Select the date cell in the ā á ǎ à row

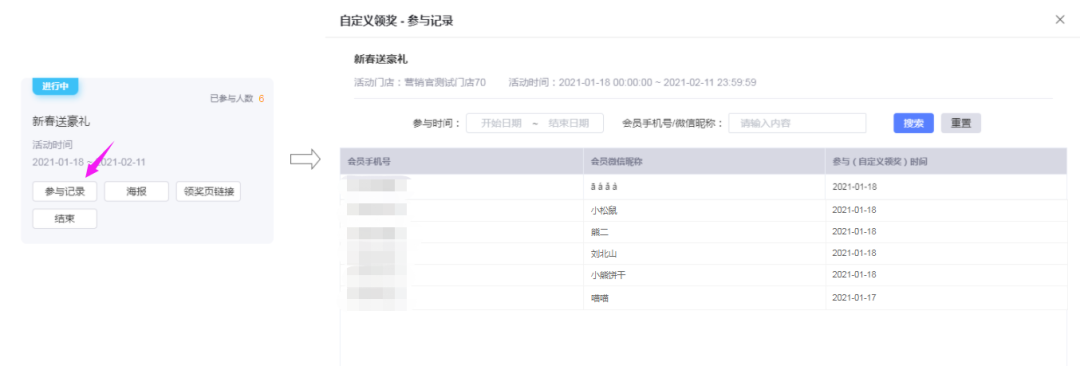point(946,186)
